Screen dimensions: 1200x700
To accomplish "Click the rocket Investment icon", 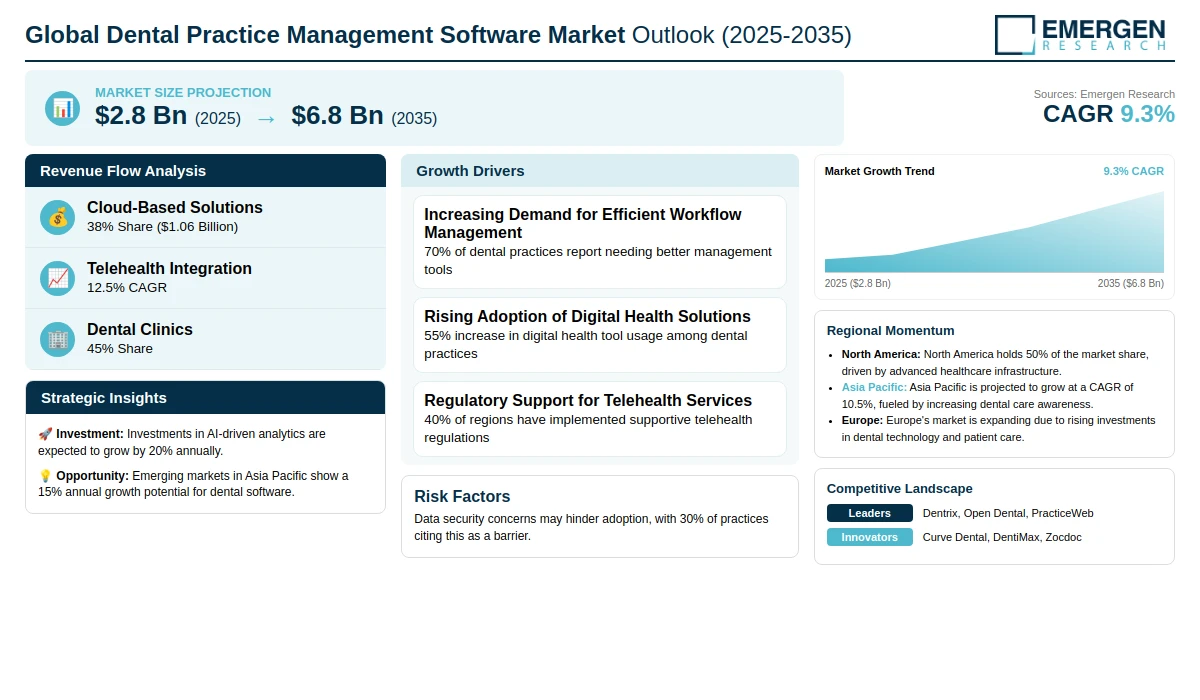I will tap(45, 434).
